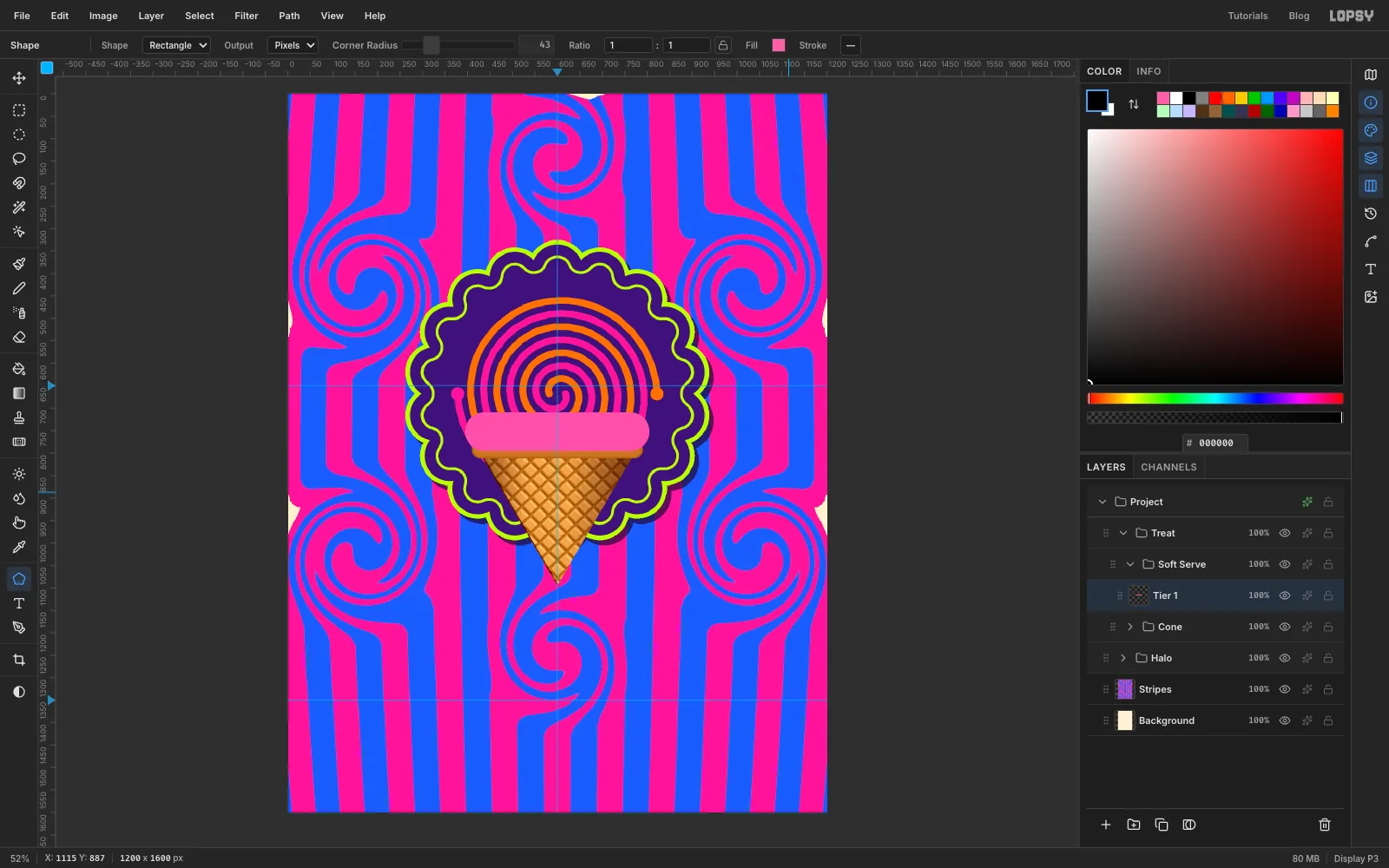Click the pink Fill color swatch
The image size is (1389, 868).
tap(779, 45)
